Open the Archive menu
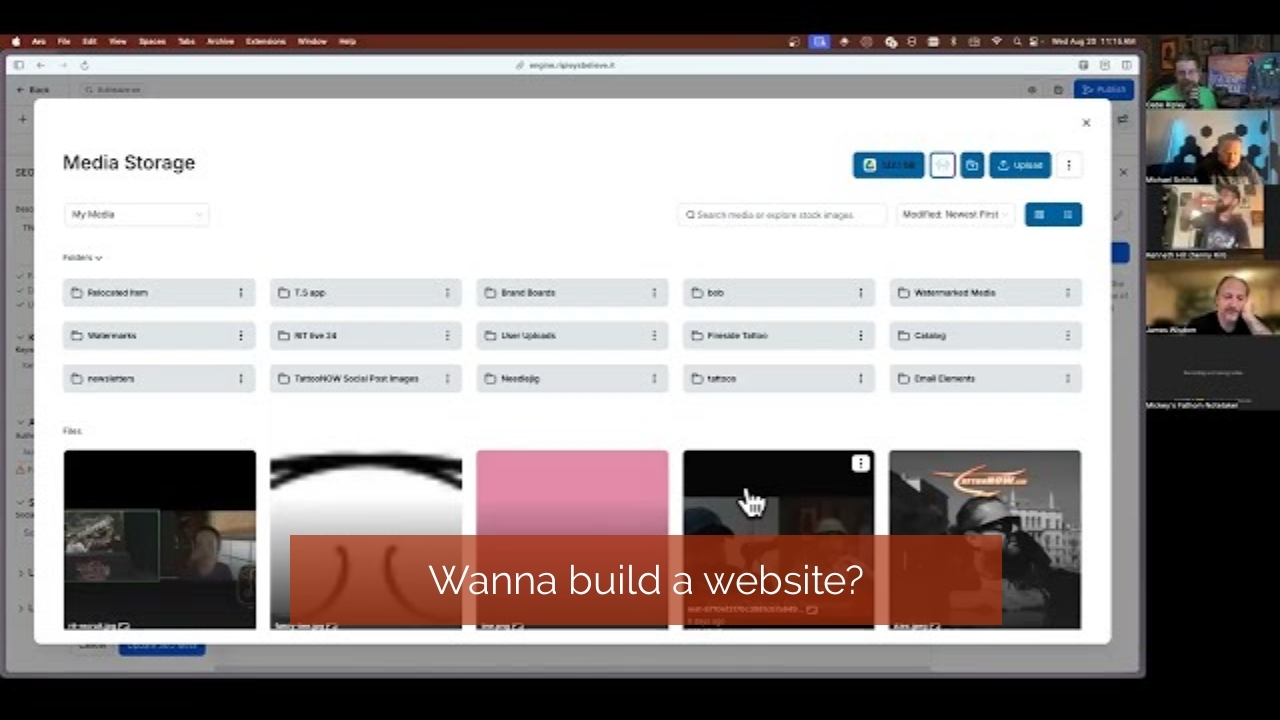 coord(220,42)
